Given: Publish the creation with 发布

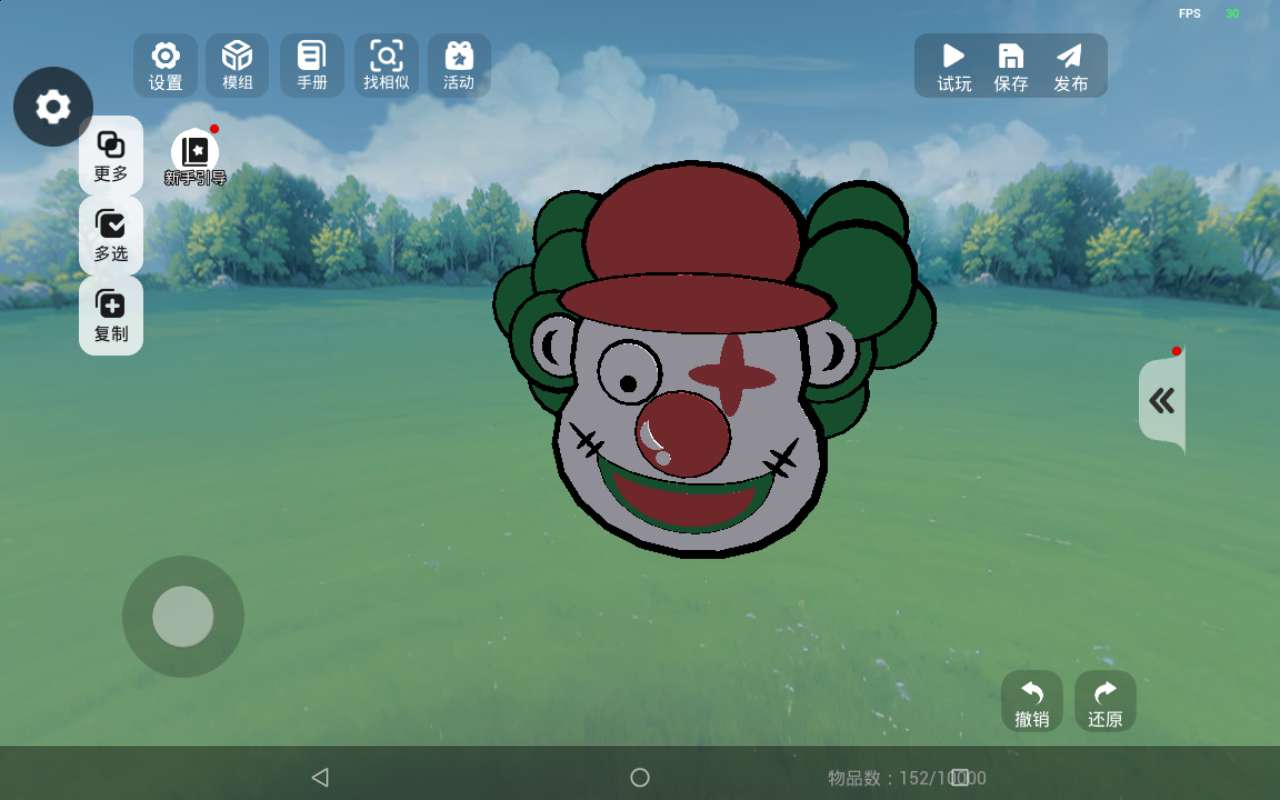Looking at the screenshot, I should click(x=1070, y=66).
